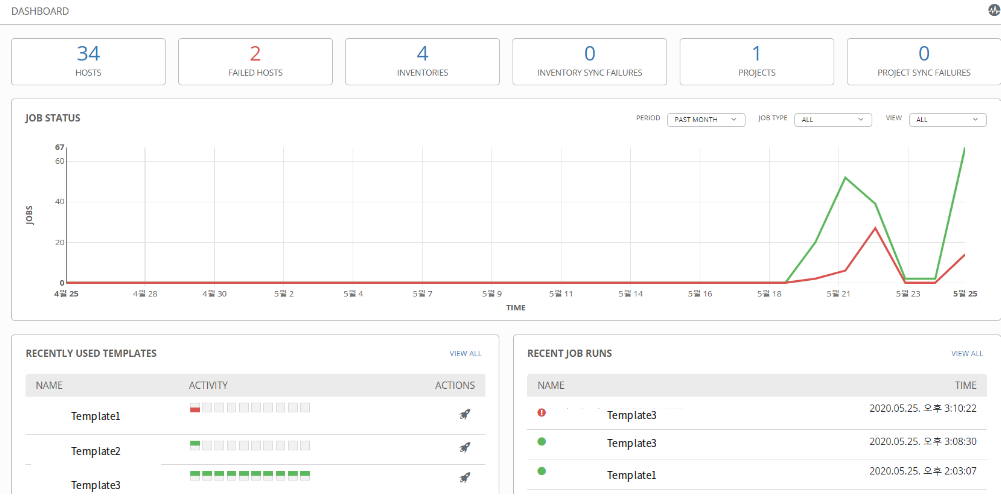The width and height of the screenshot is (1001, 500).
Task: Open the failed Template3 job run
Action: tap(632, 415)
